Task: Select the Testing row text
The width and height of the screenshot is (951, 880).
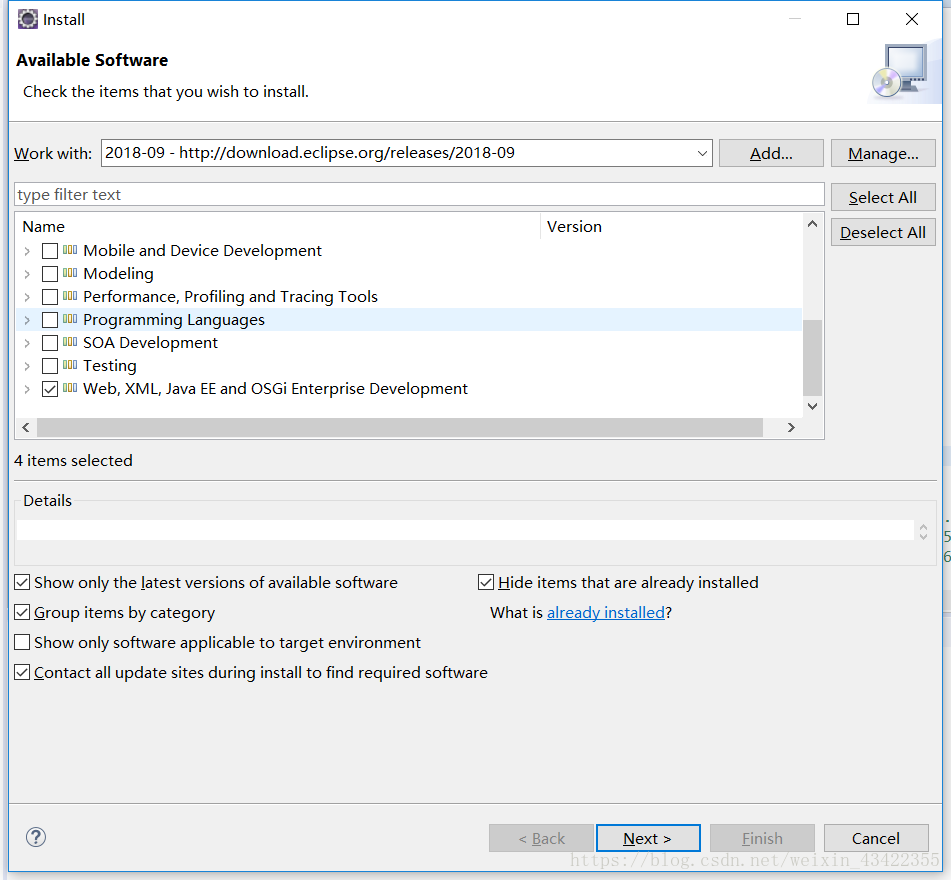Action: tap(110, 366)
